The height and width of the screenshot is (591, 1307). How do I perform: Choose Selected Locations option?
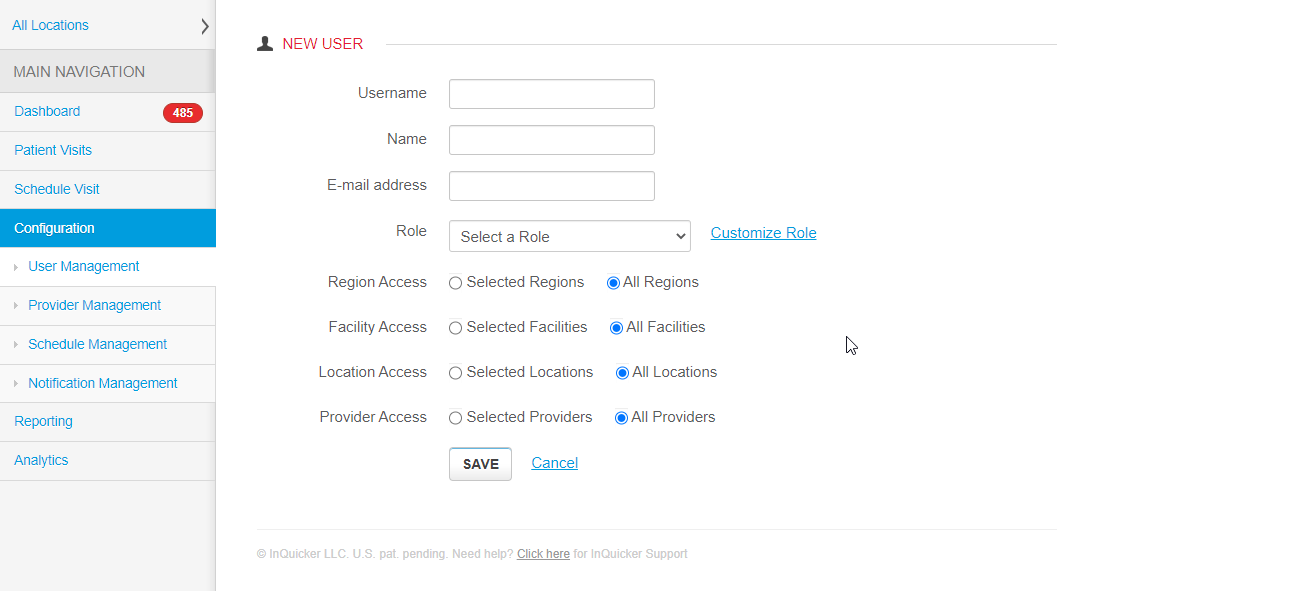point(455,372)
